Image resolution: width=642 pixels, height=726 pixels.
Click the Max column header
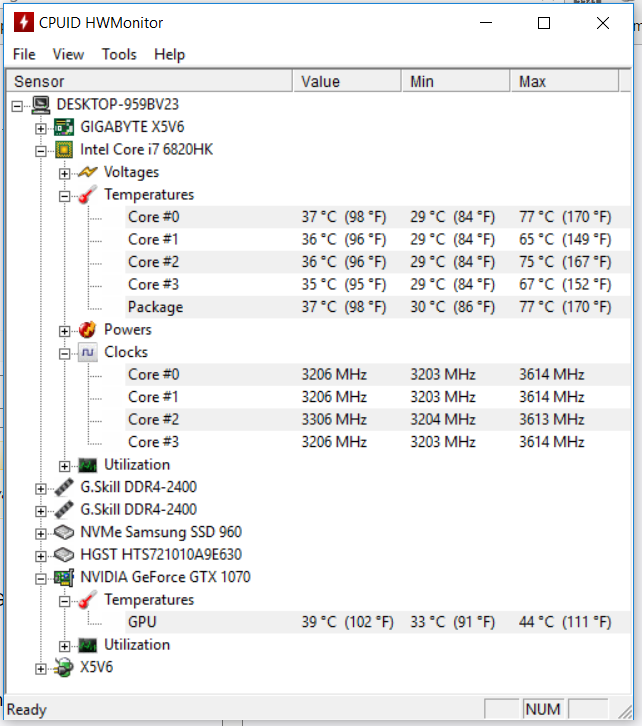(x=565, y=81)
